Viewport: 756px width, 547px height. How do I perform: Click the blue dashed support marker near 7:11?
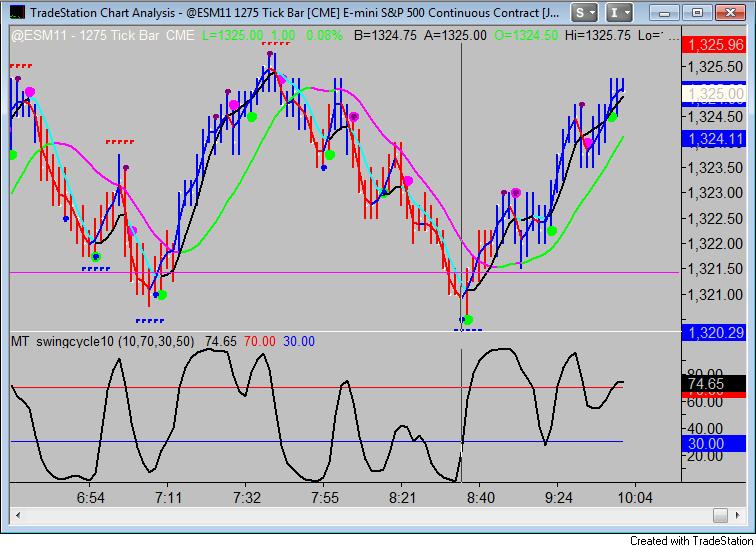tap(150, 320)
